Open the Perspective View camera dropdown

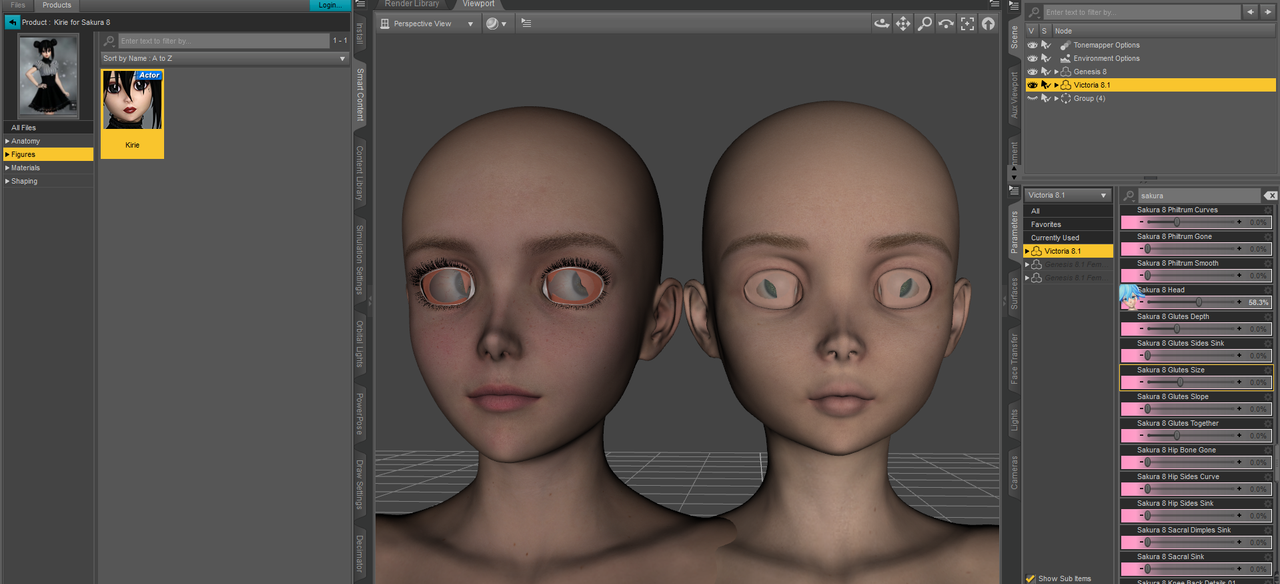pos(428,23)
